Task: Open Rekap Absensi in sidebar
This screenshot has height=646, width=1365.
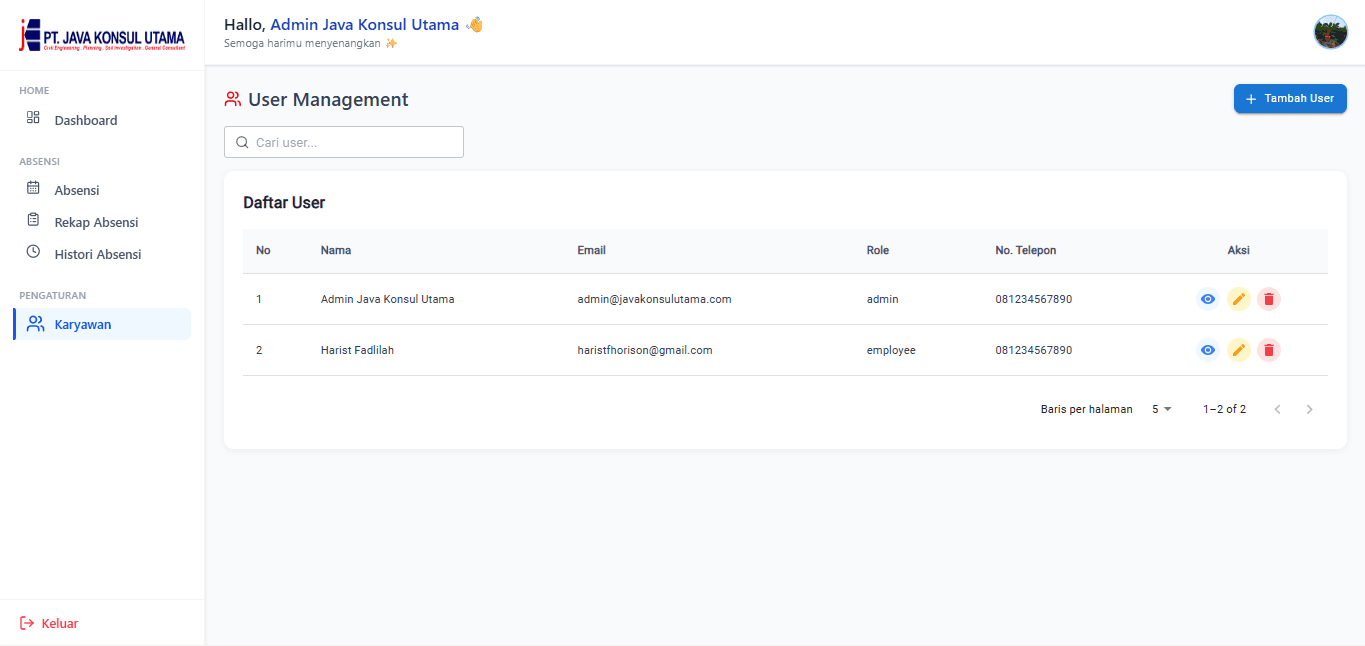Action: (96, 222)
